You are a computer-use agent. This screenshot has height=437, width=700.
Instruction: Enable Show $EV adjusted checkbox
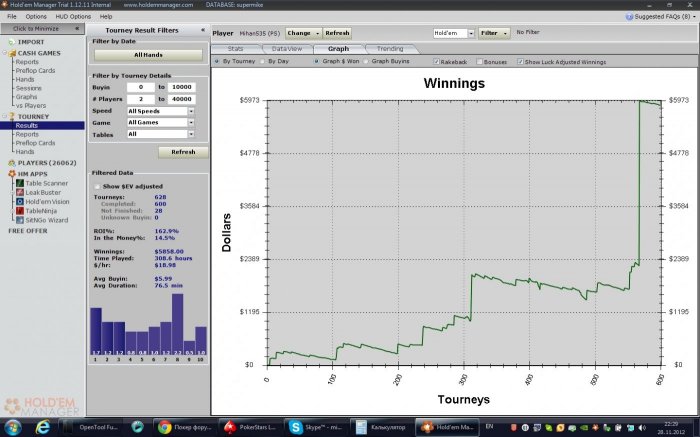[97, 187]
